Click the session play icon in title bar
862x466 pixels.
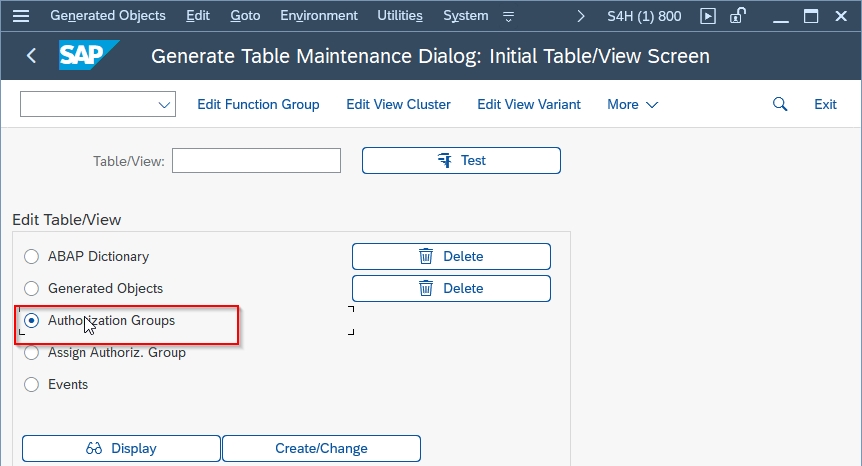tap(708, 16)
